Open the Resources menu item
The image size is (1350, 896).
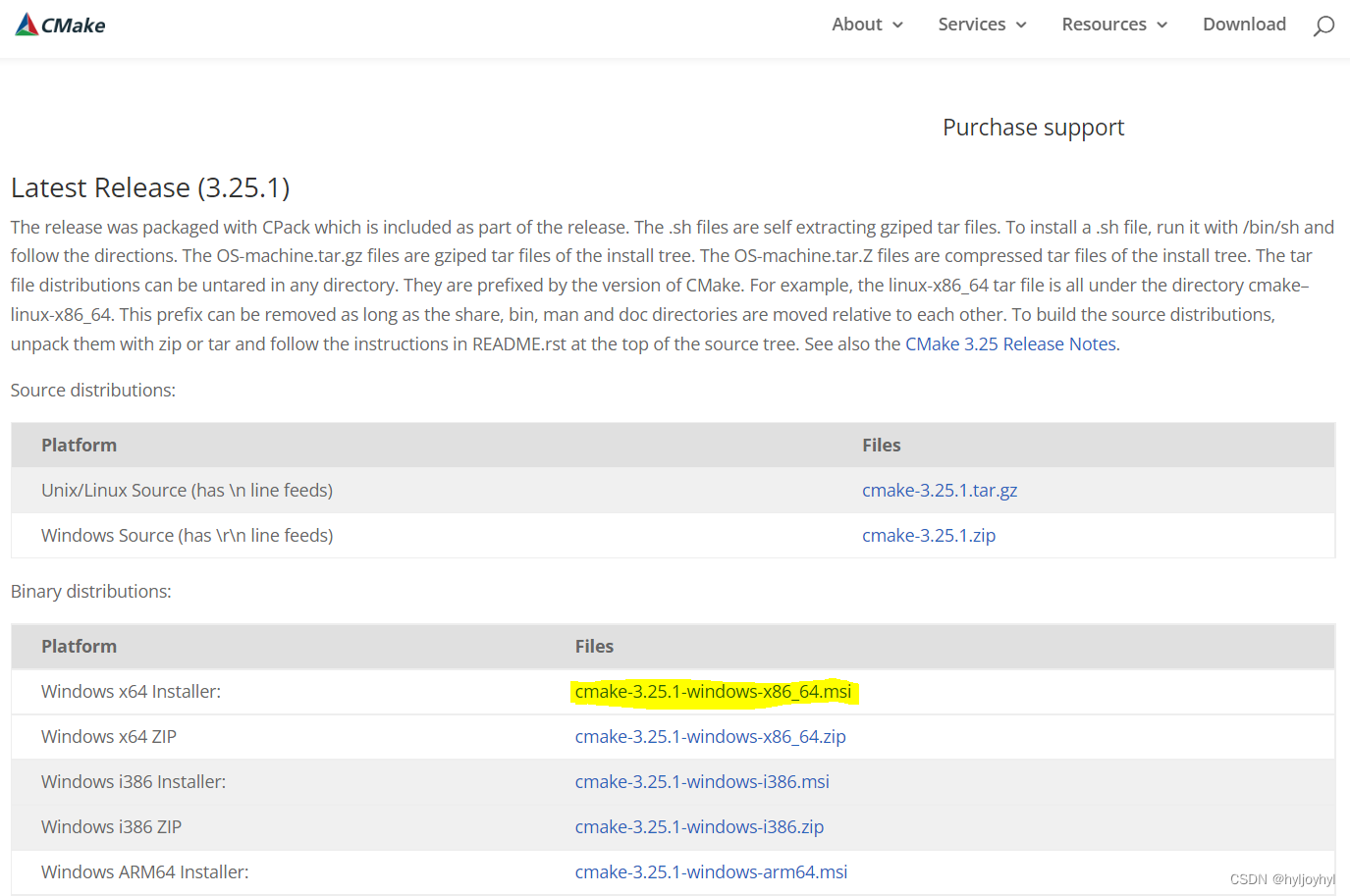point(1105,25)
